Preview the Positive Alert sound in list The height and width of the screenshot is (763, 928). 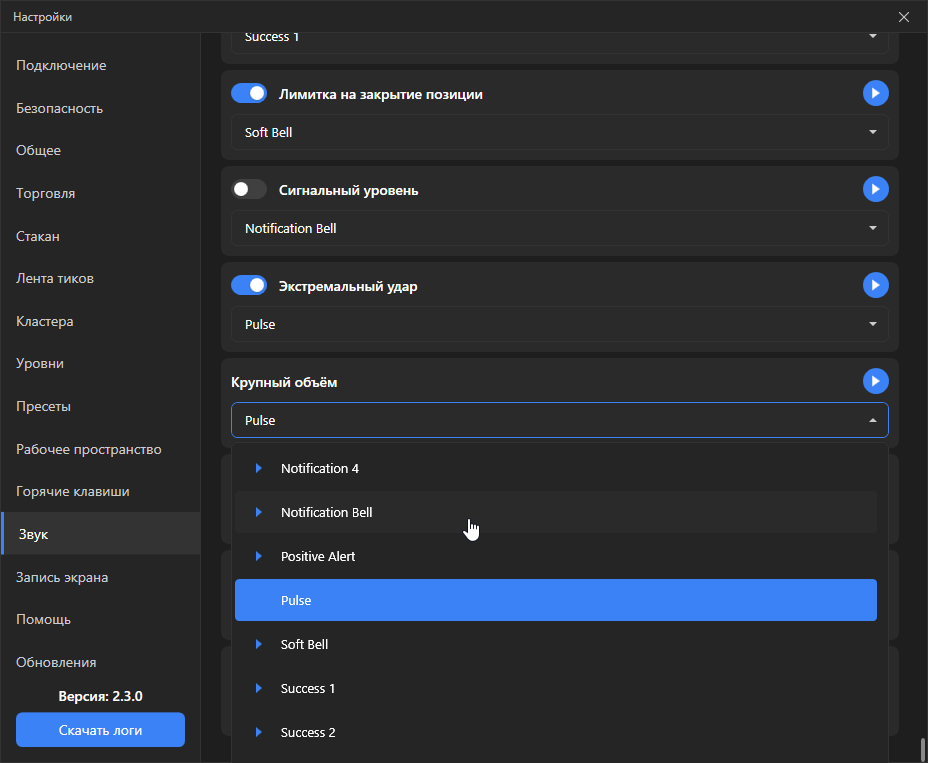click(x=259, y=556)
